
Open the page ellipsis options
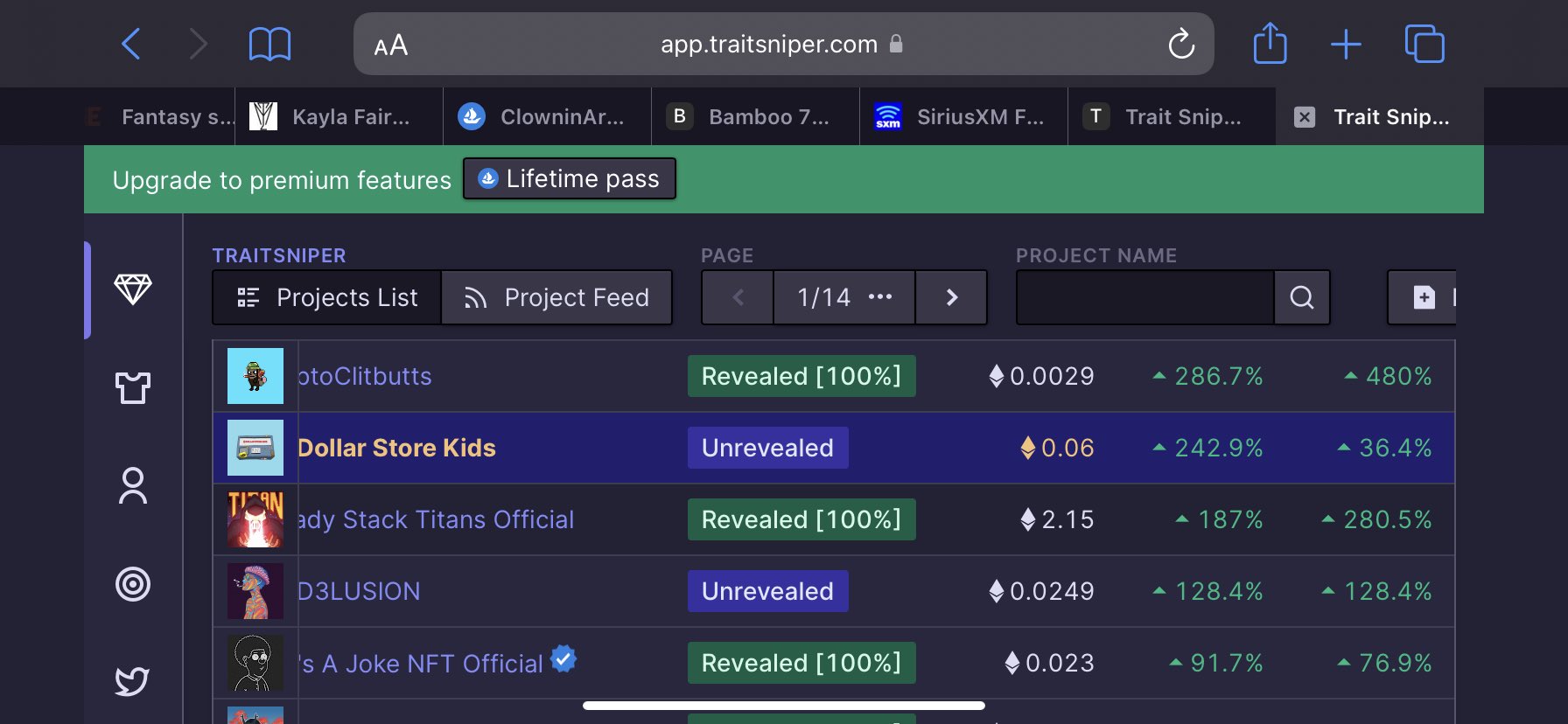pos(880,297)
